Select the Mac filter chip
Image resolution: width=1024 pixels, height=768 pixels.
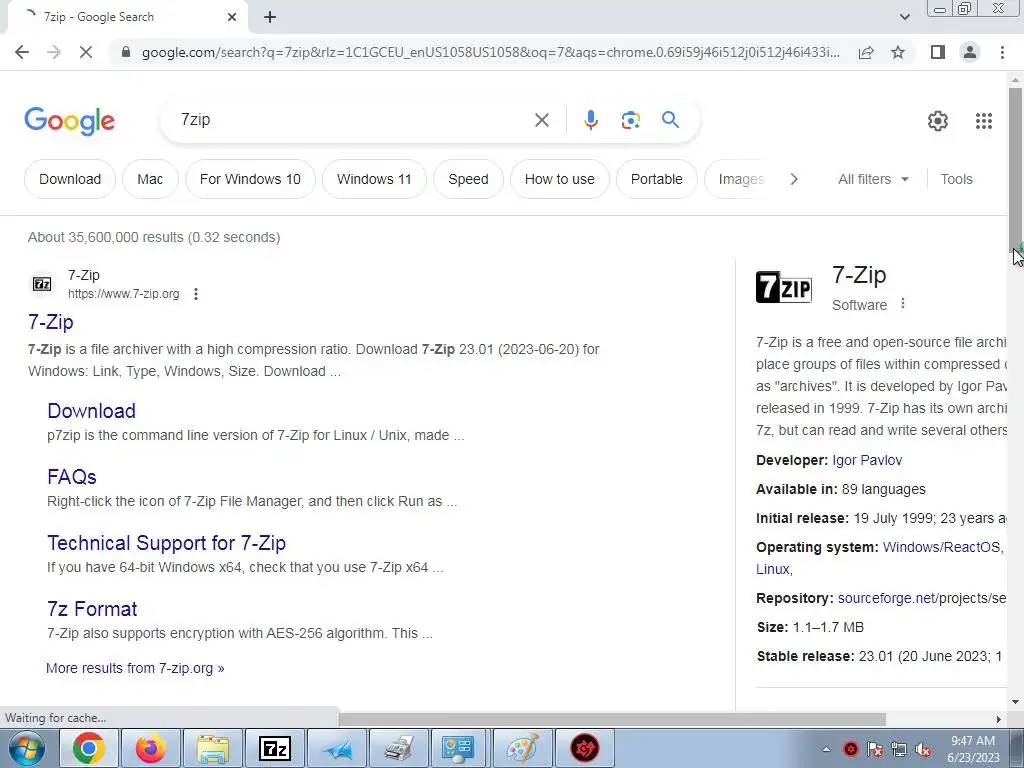150,179
